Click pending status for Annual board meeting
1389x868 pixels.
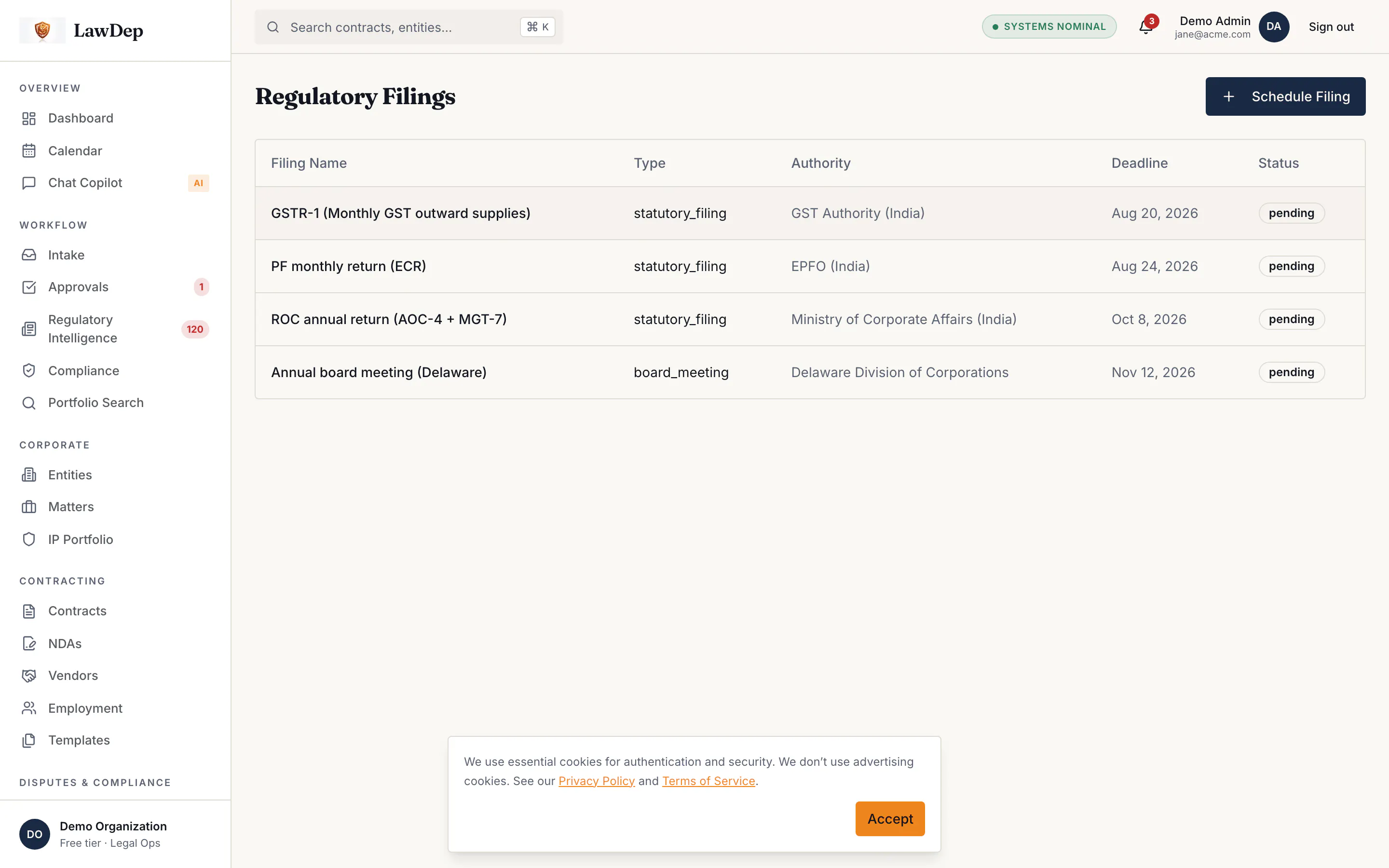coord(1292,373)
